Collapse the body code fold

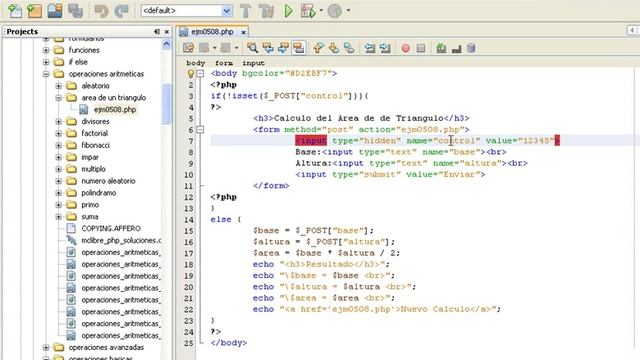tap(200, 73)
